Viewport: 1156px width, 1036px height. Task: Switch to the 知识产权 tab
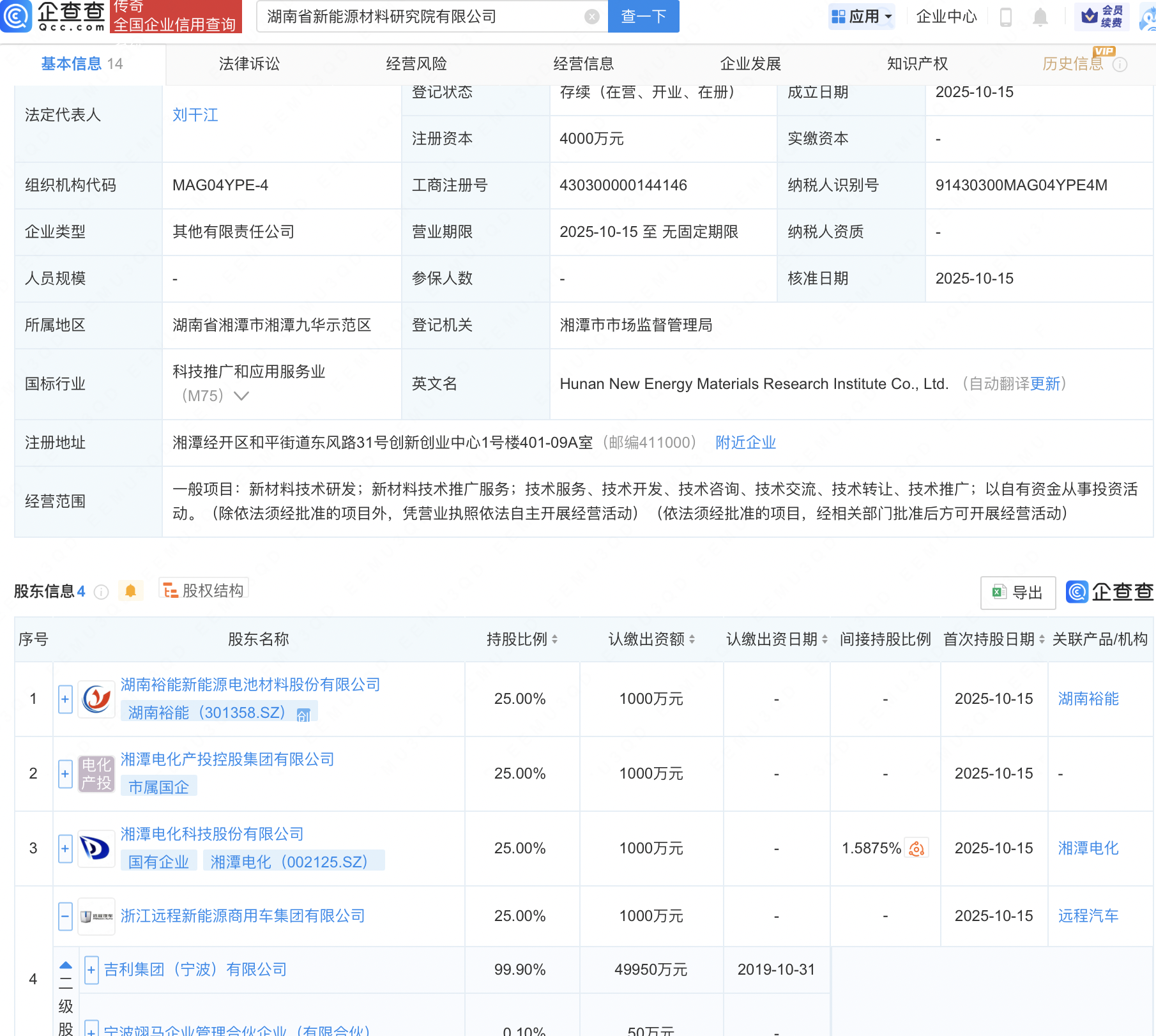pyautogui.click(x=917, y=64)
